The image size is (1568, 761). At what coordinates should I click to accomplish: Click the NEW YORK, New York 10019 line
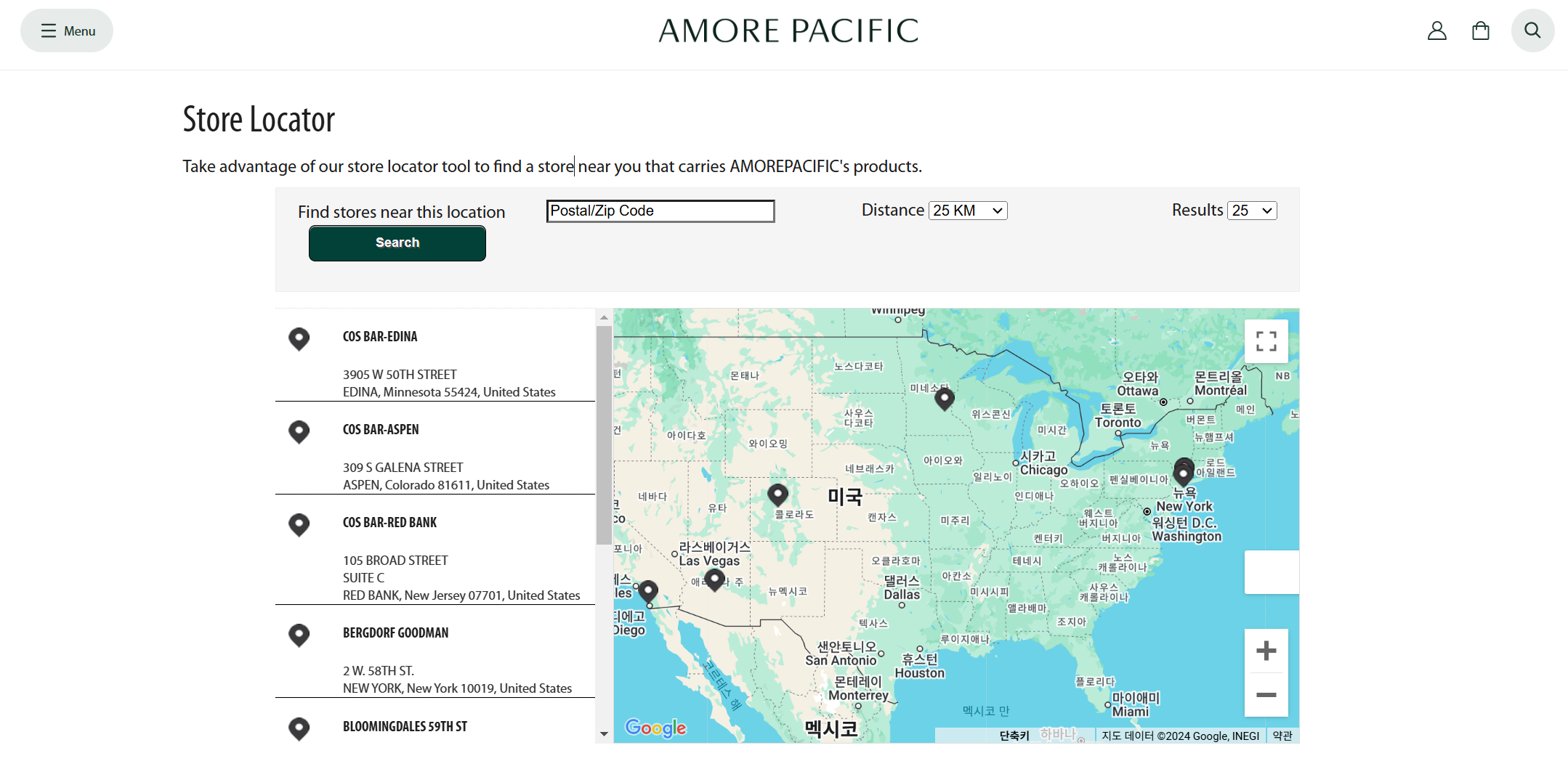click(457, 688)
